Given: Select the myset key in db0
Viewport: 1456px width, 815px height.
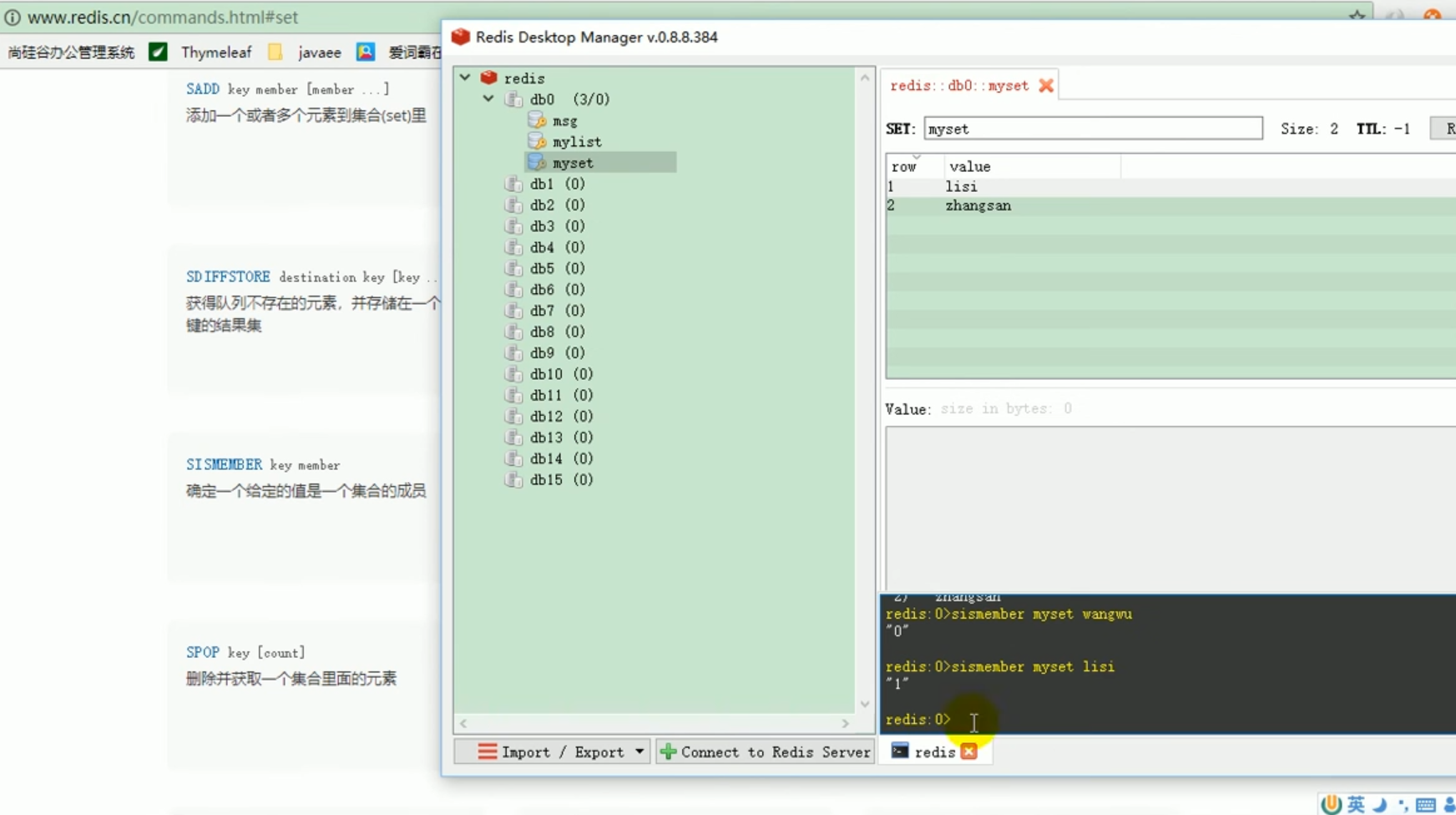Looking at the screenshot, I should click(x=573, y=162).
